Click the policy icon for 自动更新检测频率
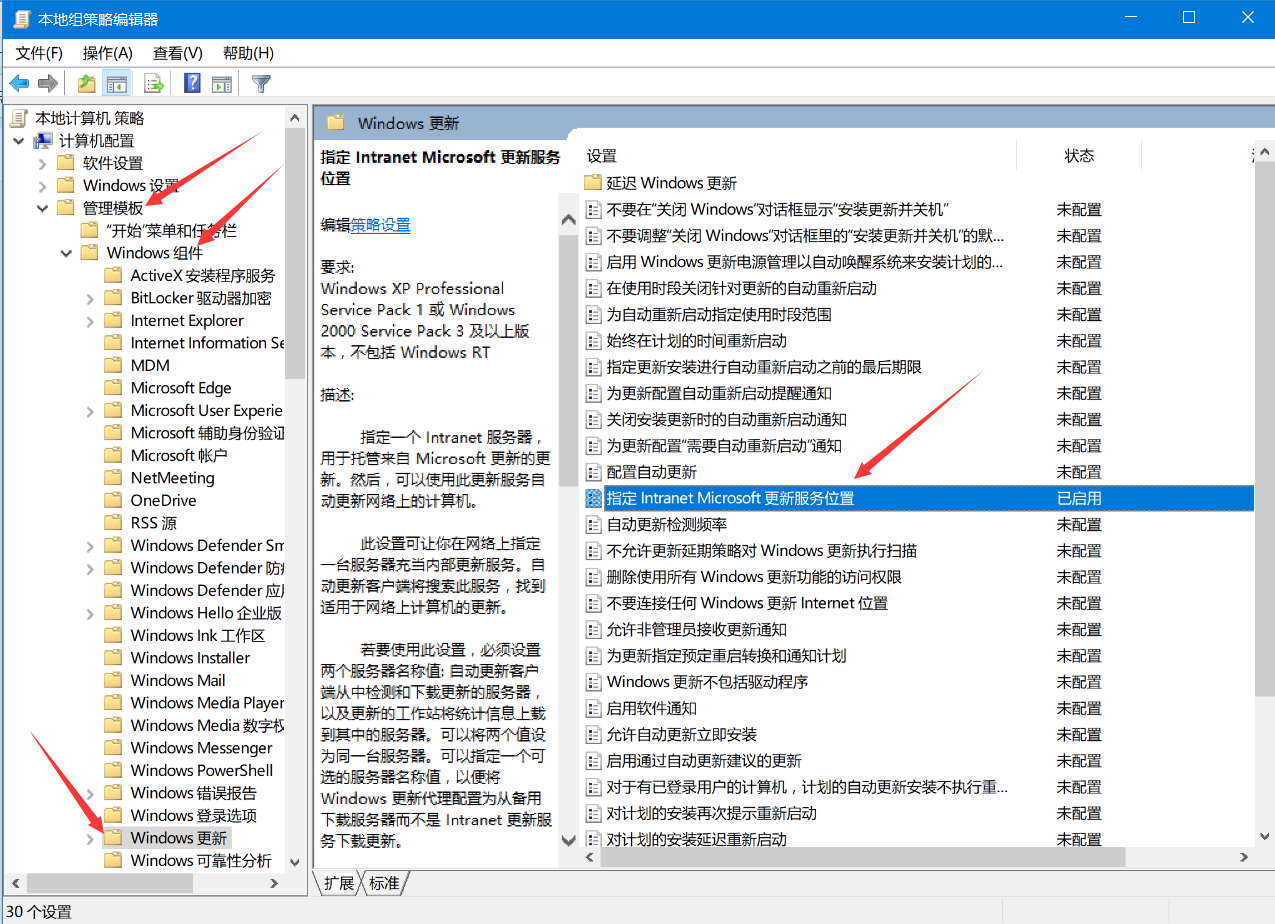The width and height of the screenshot is (1275, 924). pyautogui.click(x=594, y=524)
